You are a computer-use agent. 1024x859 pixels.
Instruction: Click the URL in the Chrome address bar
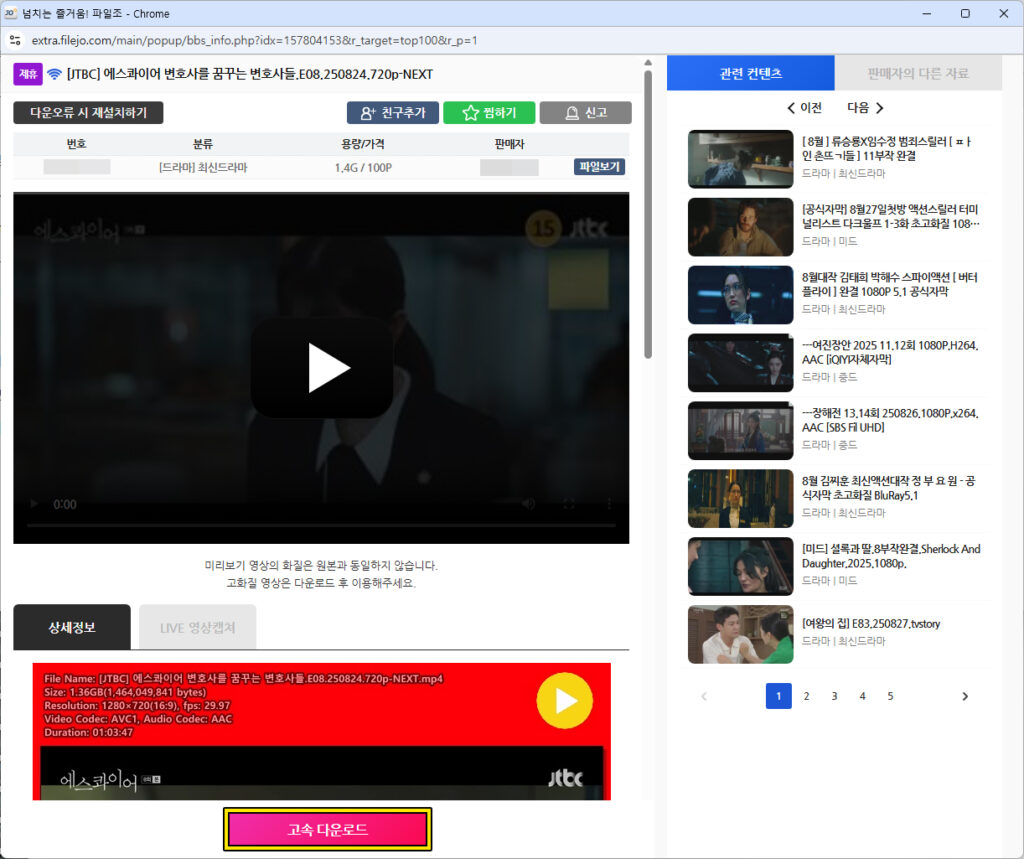coord(255,41)
